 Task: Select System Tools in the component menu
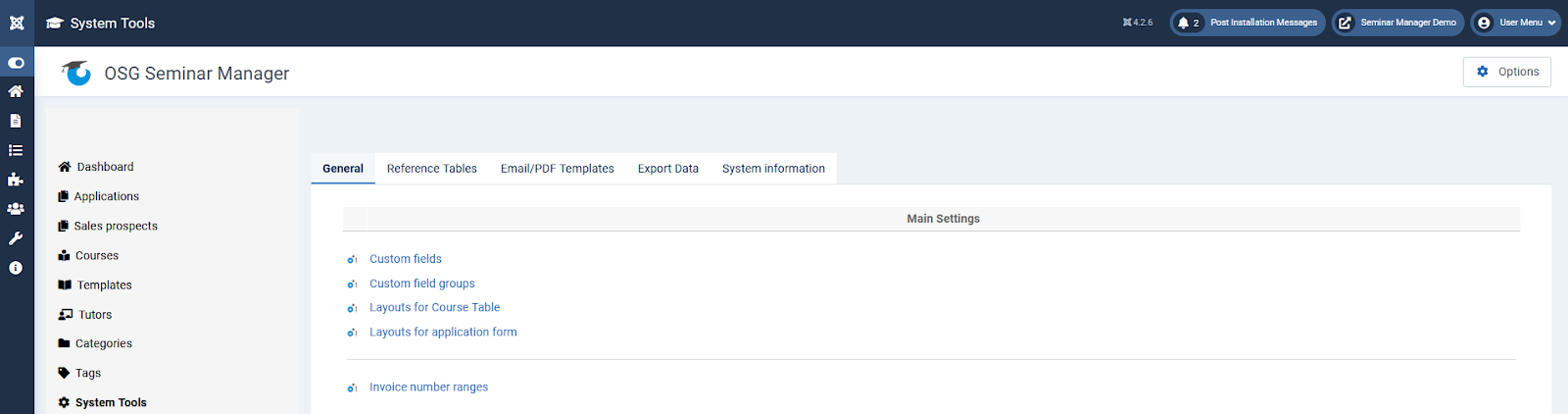pos(111,402)
